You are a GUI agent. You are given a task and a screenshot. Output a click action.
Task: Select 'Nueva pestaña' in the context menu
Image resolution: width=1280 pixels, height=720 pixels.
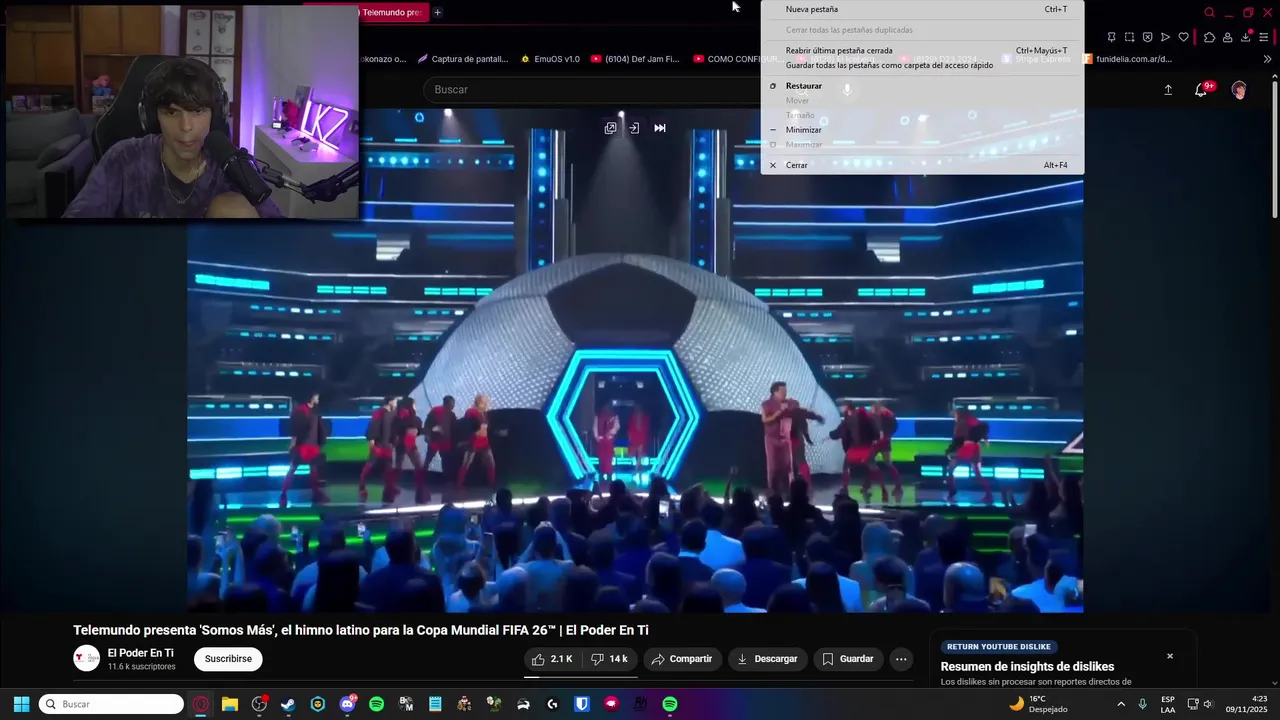click(x=922, y=9)
